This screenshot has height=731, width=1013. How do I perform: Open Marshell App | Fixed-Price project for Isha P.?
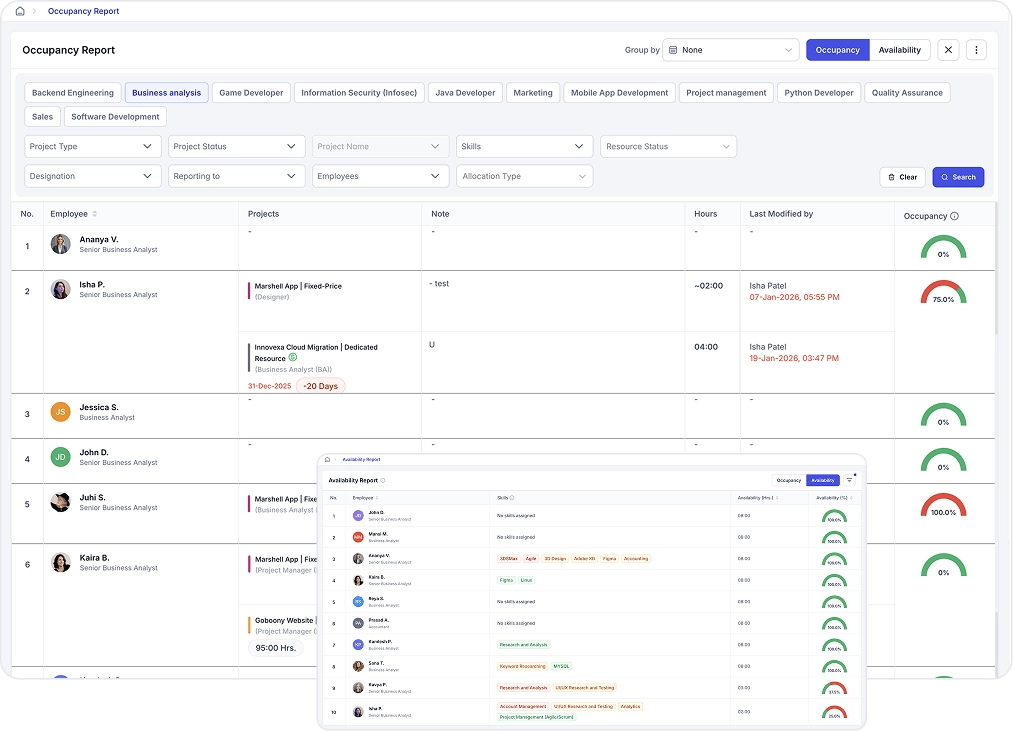pos(298,286)
